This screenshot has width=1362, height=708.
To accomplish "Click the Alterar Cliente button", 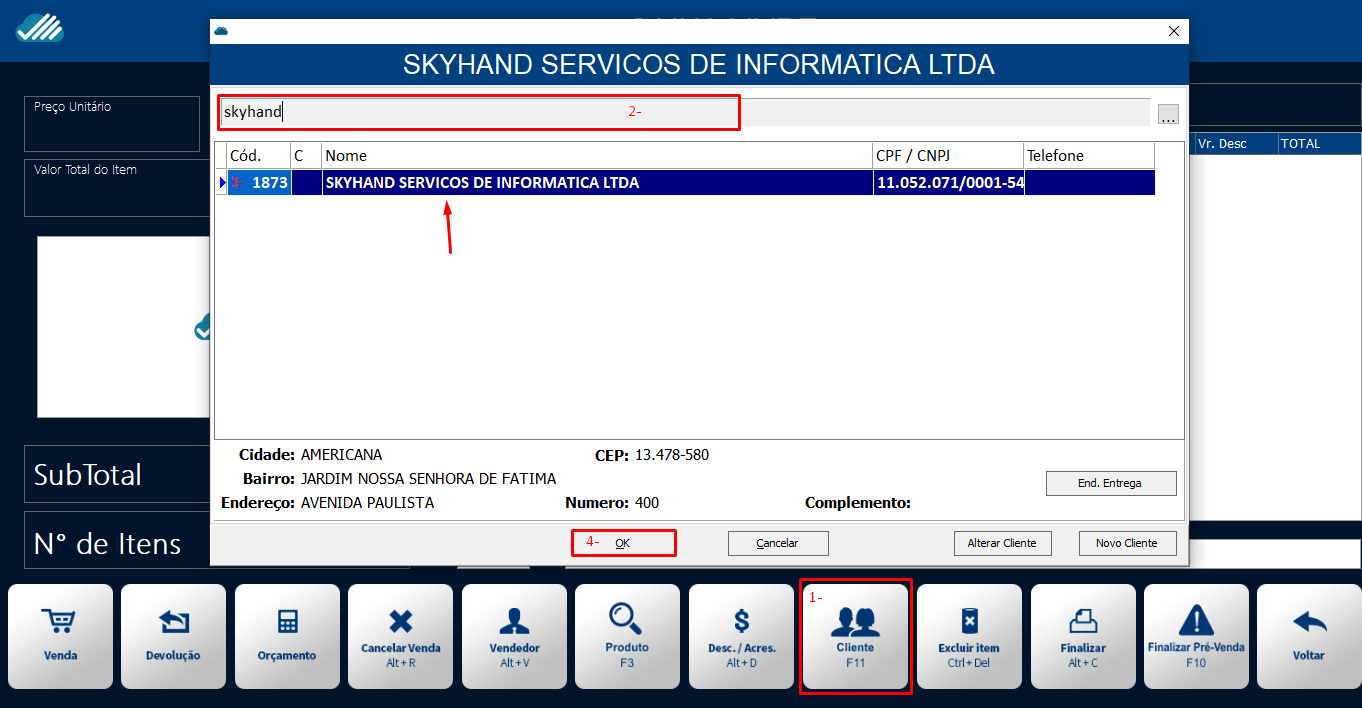I will pos(1003,543).
